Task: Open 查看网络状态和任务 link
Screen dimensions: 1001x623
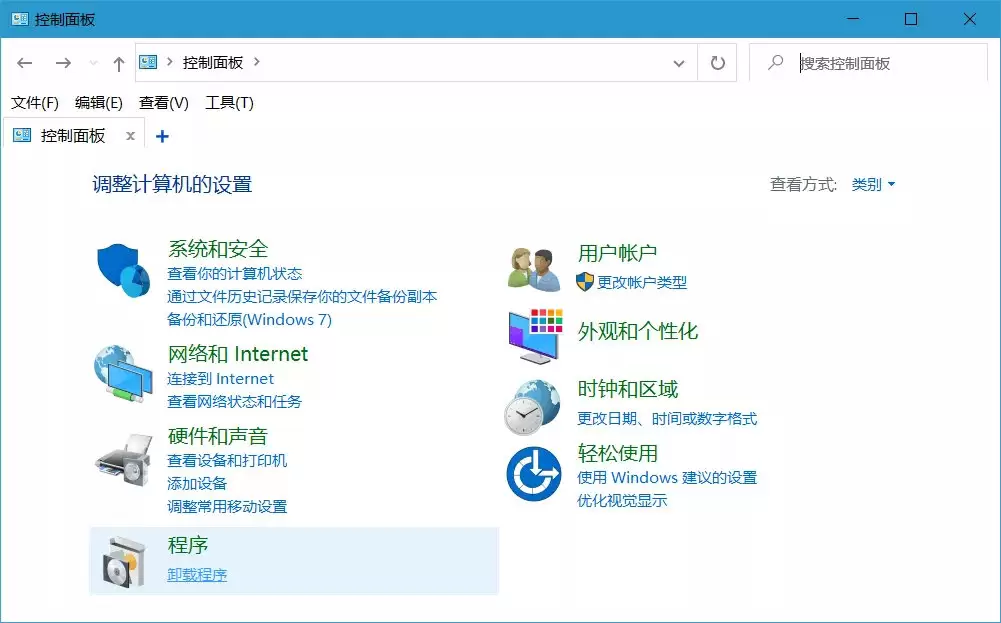Action: (234, 402)
